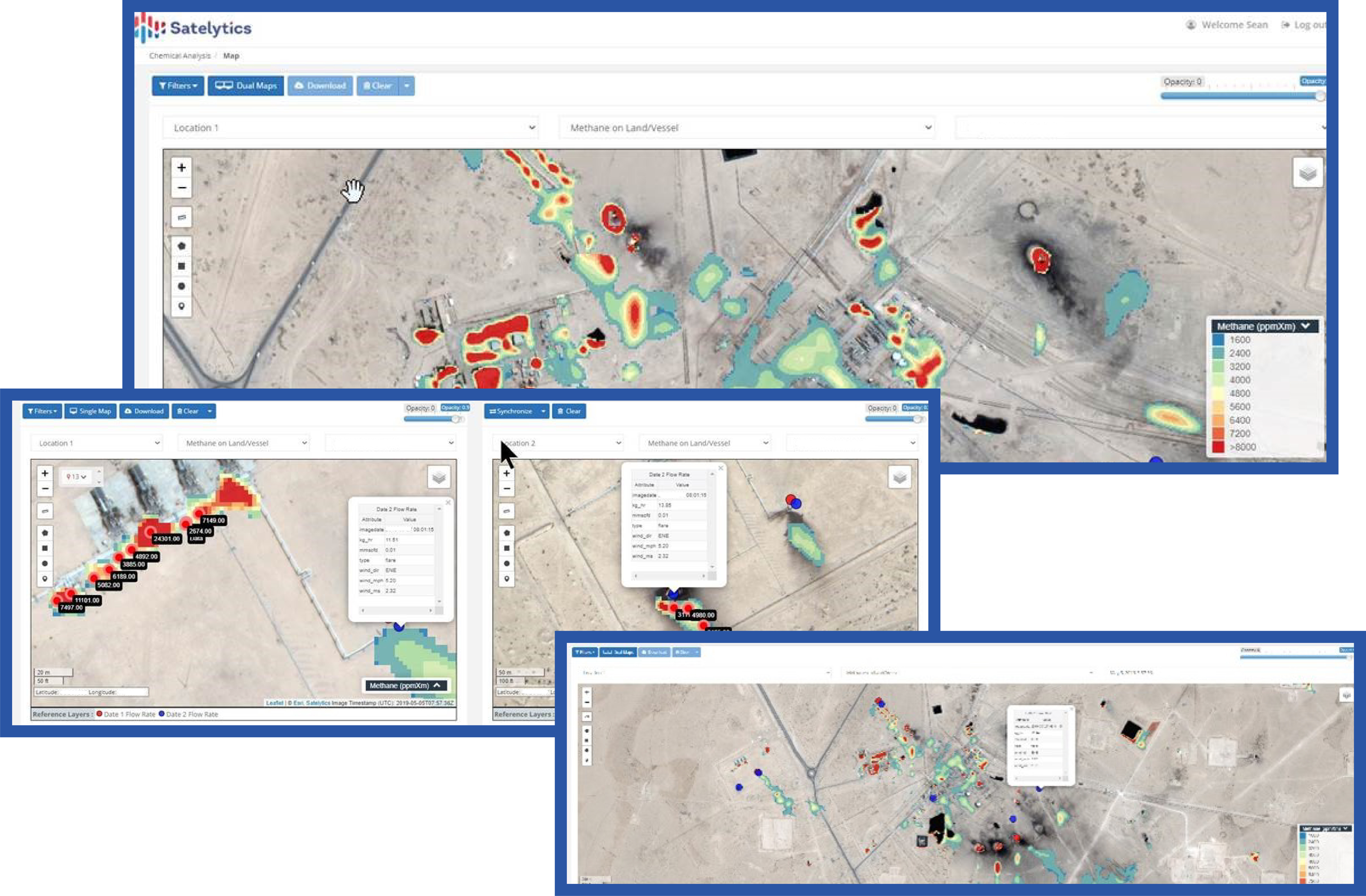Close the Date 2 Flow Rate popup in Location 2 map
The height and width of the screenshot is (896, 1366).
tap(720, 468)
